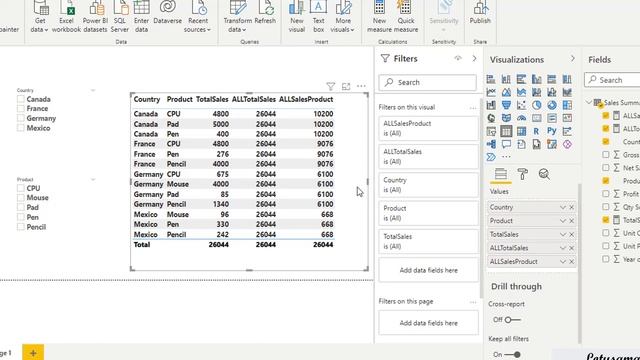640x360 pixels.
Task: Collapse the Filters pane
Action: pos(474,59)
